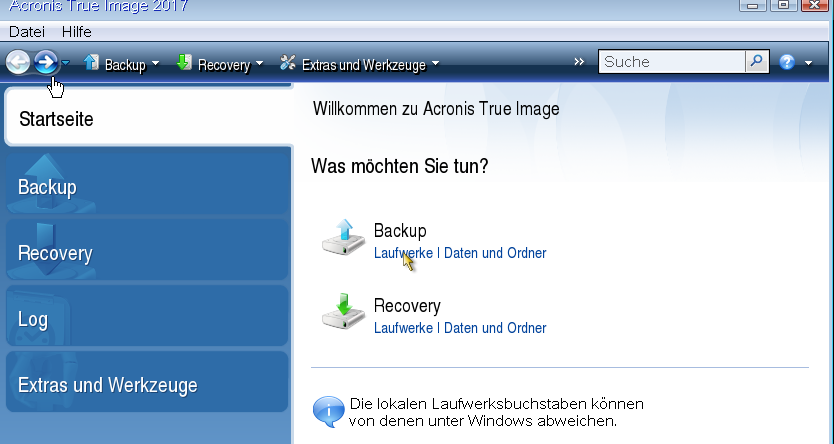Image resolution: width=834 pixels, height=444 pixels.
Task: Click into the Suche search field
Action: click(x=672, y=62)
